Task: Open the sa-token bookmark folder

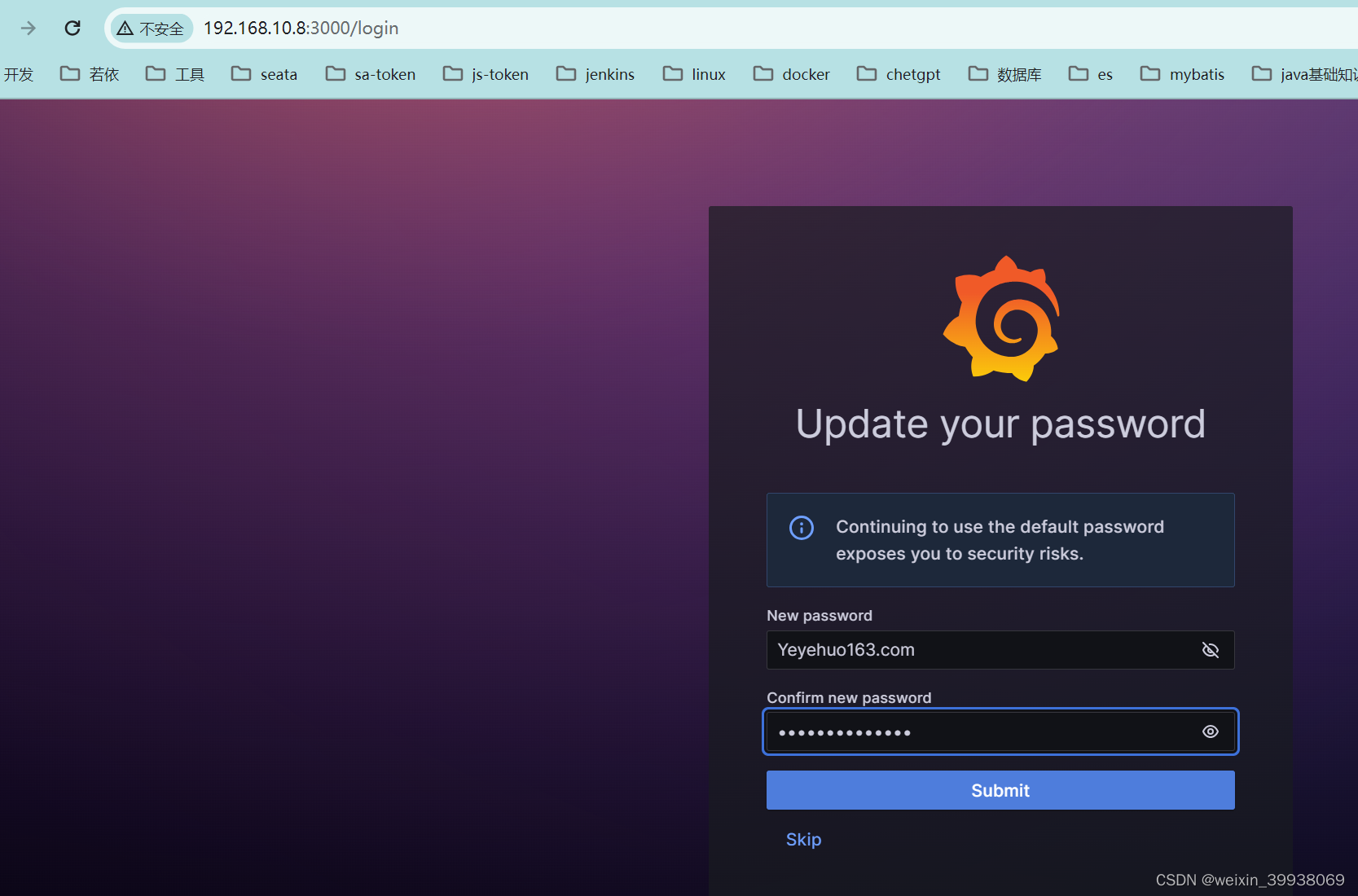Action: tap(370, 74)
